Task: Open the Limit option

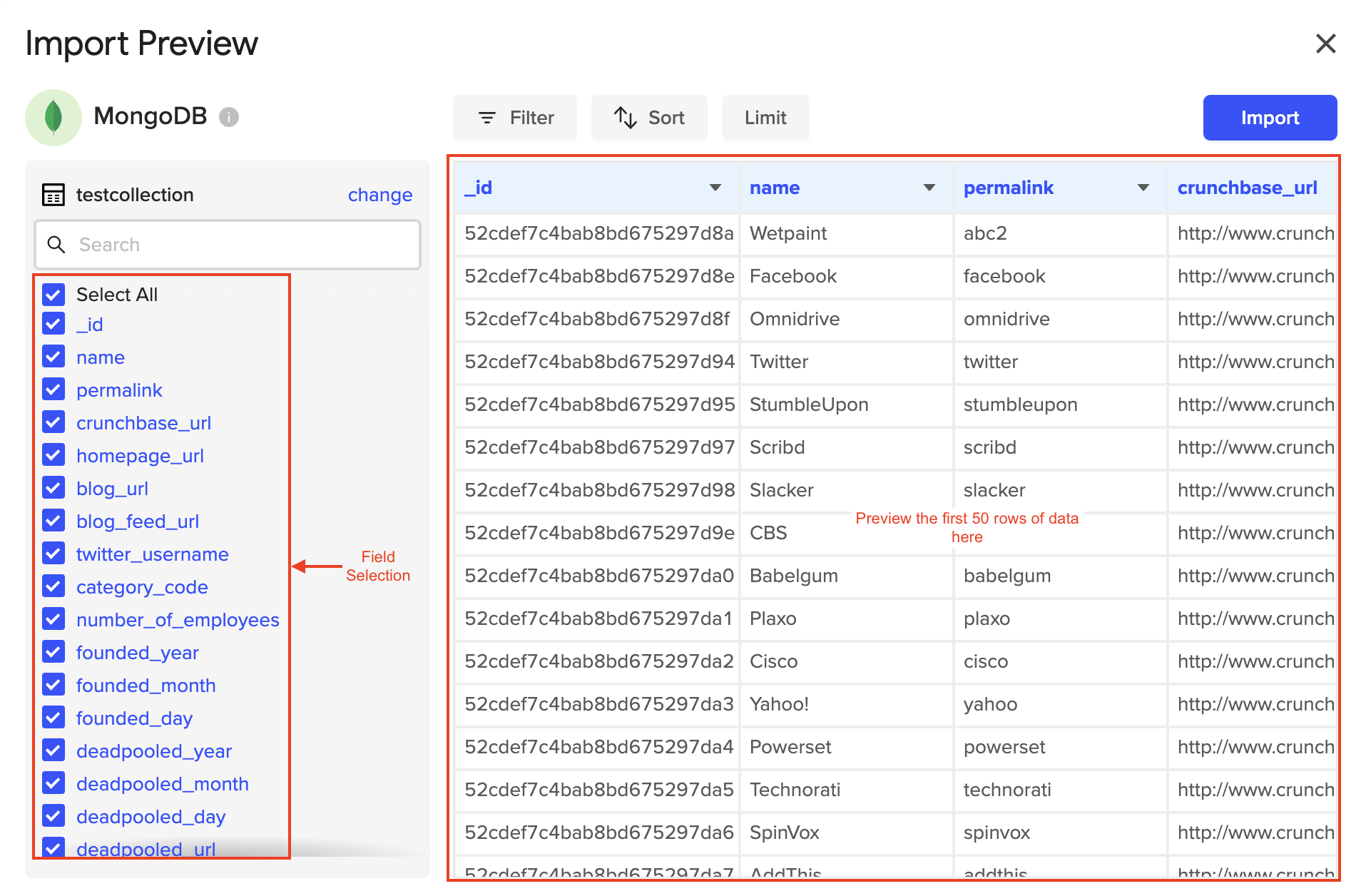Action: coord(765,118)
